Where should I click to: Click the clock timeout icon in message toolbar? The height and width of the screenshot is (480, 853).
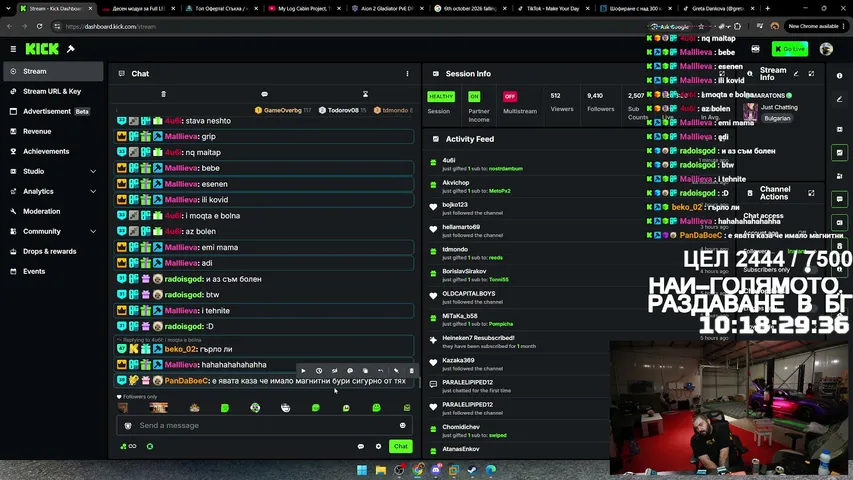coord(319,371)
